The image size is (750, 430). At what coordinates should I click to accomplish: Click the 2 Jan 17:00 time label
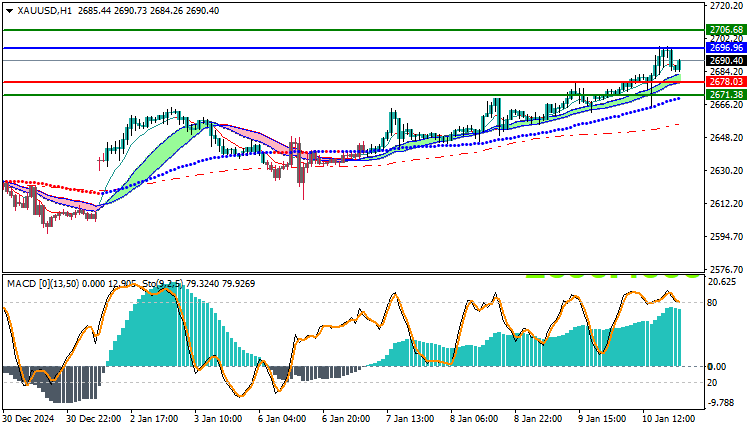[154, 419]
